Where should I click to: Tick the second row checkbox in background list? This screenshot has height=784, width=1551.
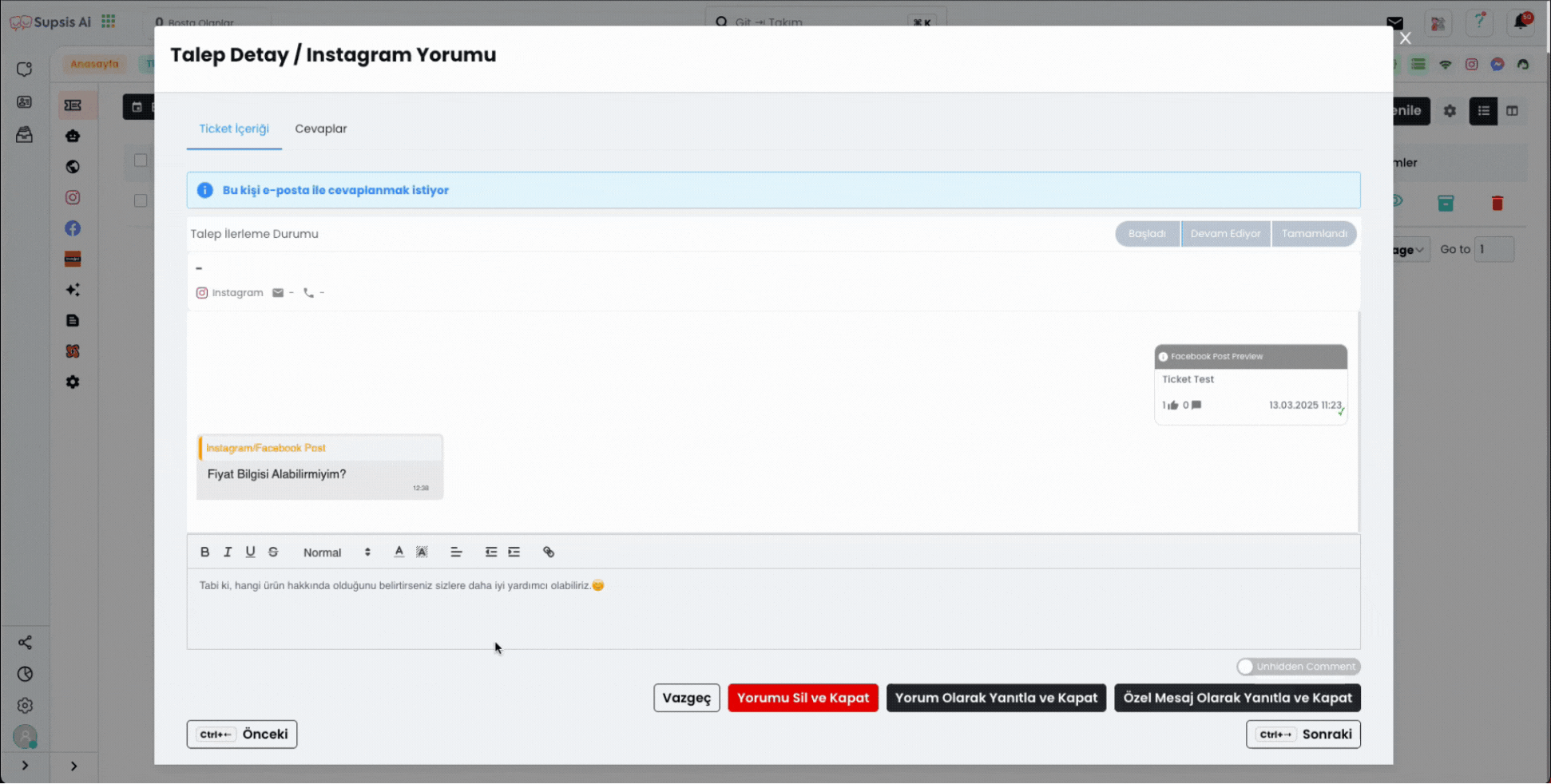141,201
